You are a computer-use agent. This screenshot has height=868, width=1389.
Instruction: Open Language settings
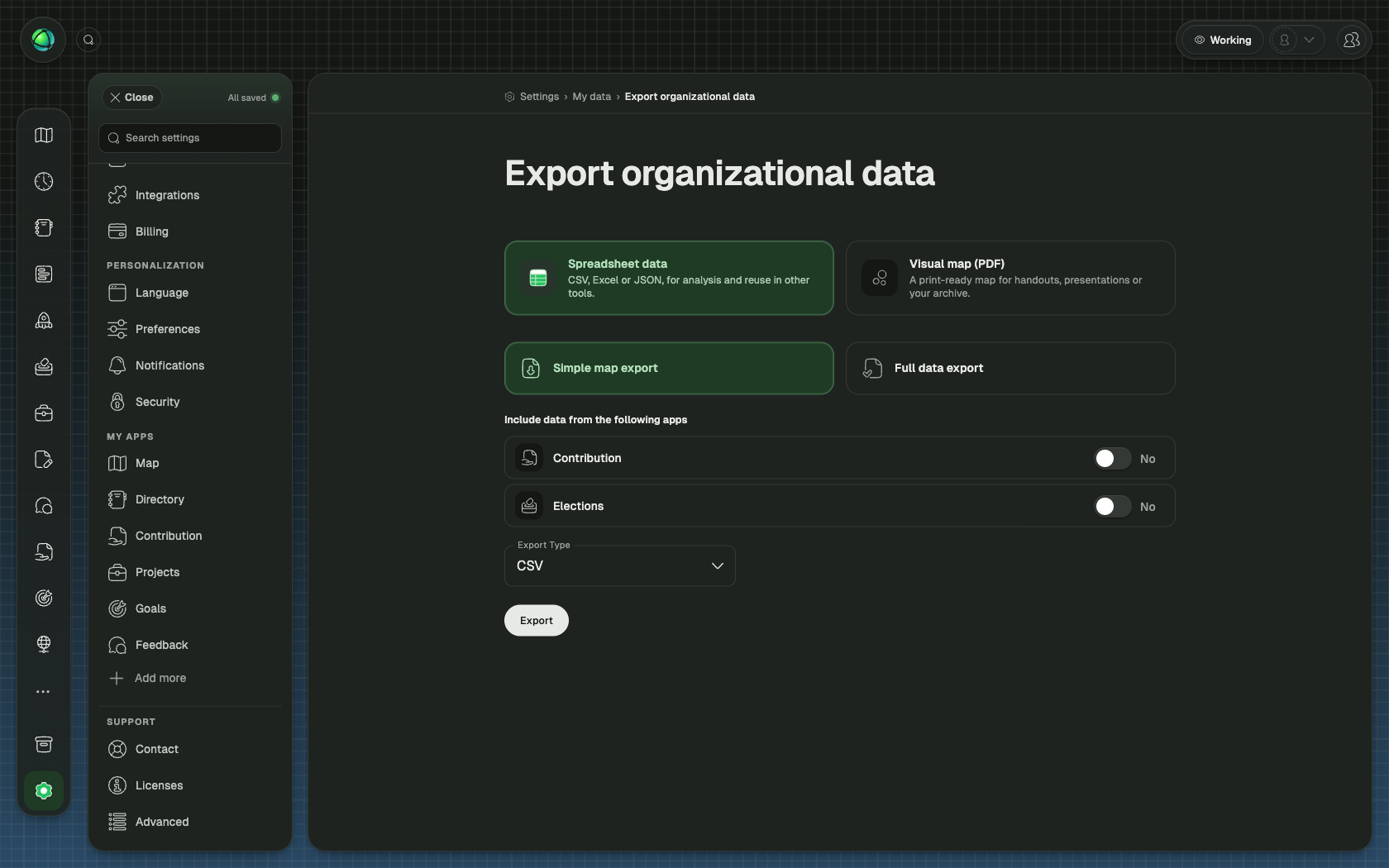tap(190, 293)
